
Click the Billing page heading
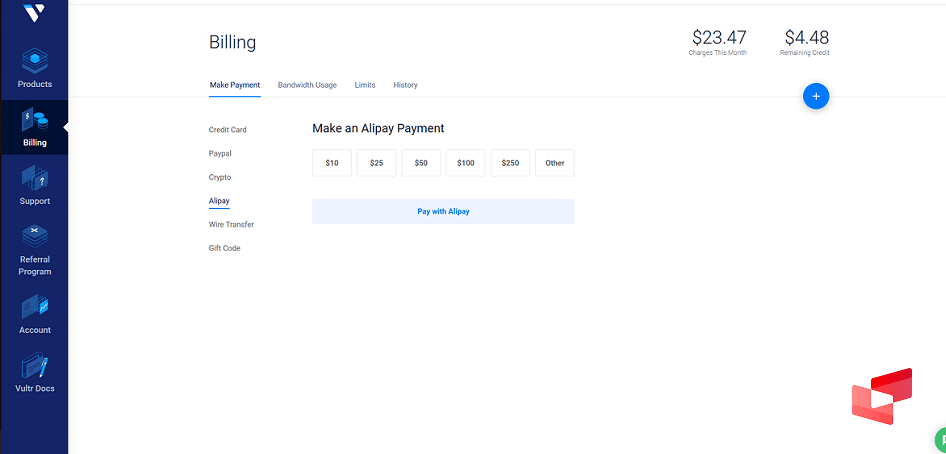tap(232, 42)
